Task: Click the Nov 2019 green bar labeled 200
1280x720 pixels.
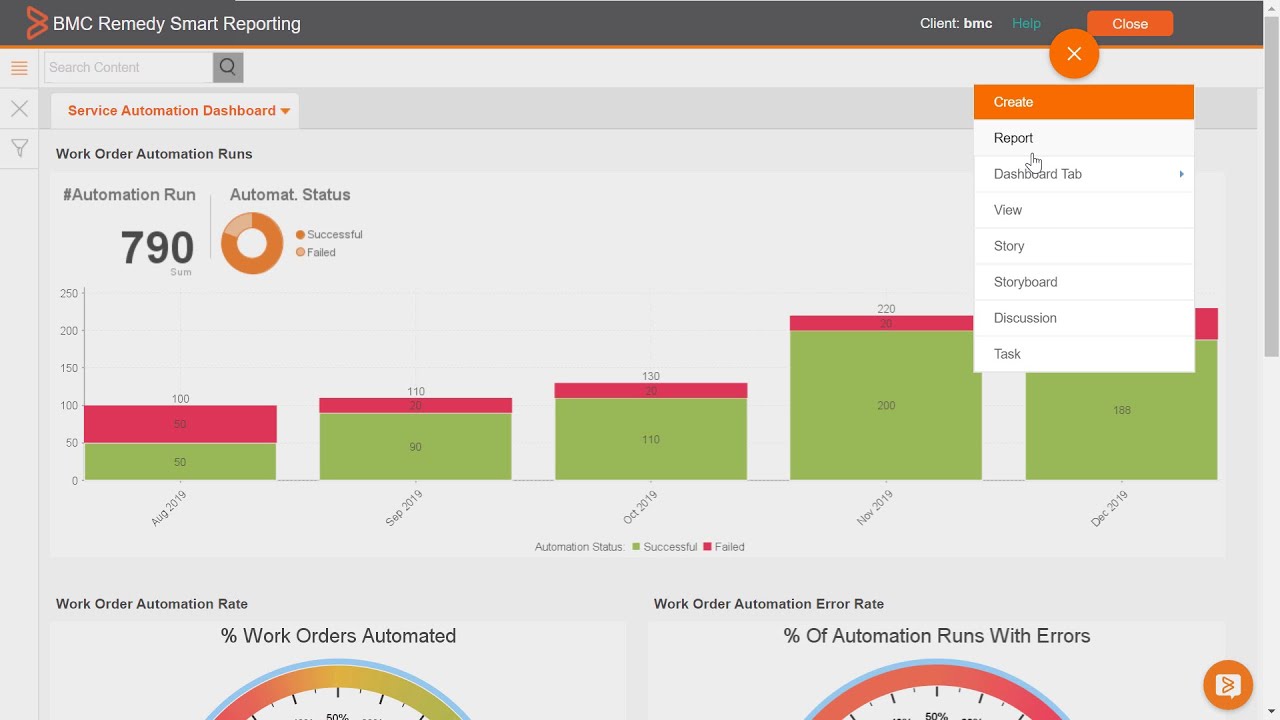Action: click(886, 405)
